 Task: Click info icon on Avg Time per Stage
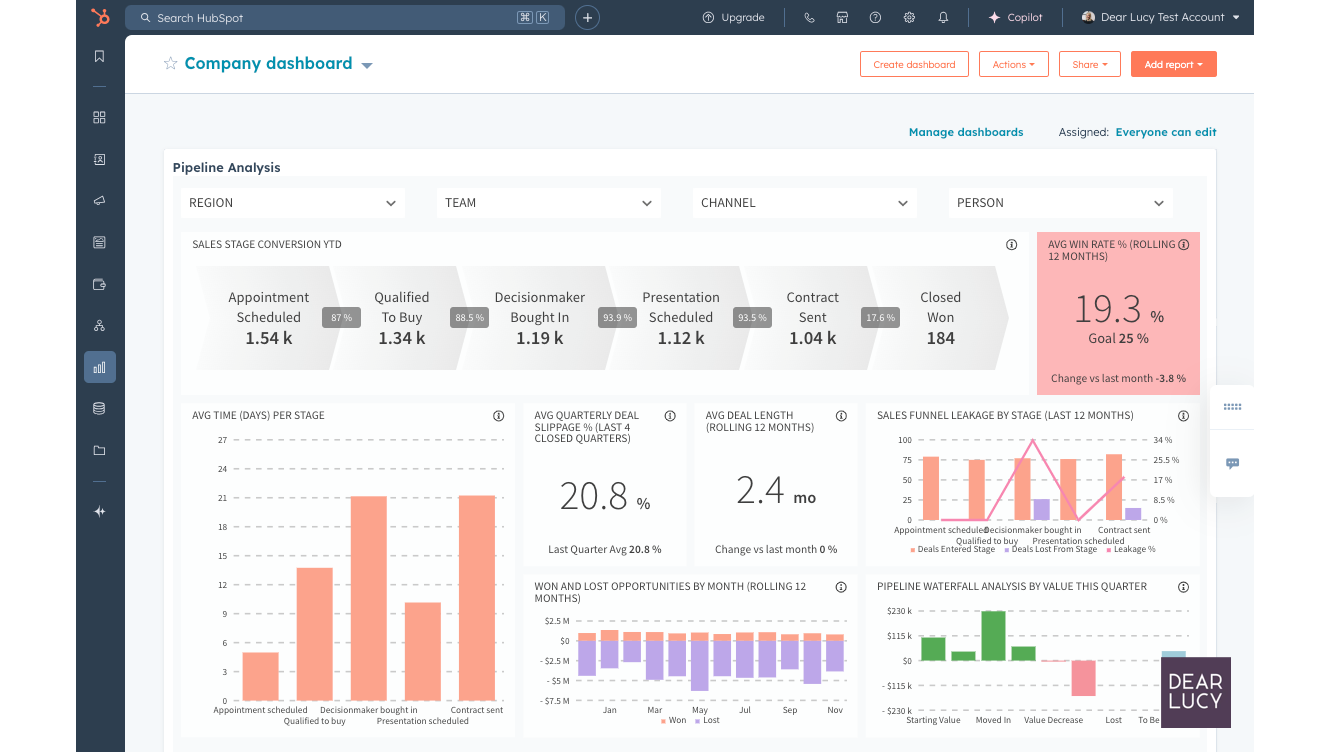pos(498,416)
